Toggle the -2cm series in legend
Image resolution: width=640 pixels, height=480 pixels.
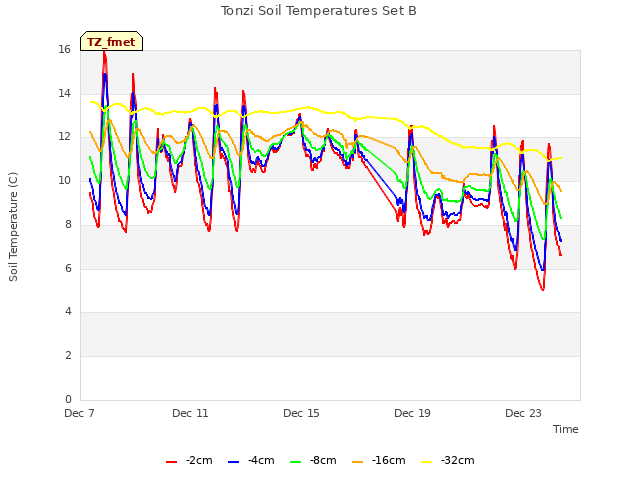coord(189,461)
